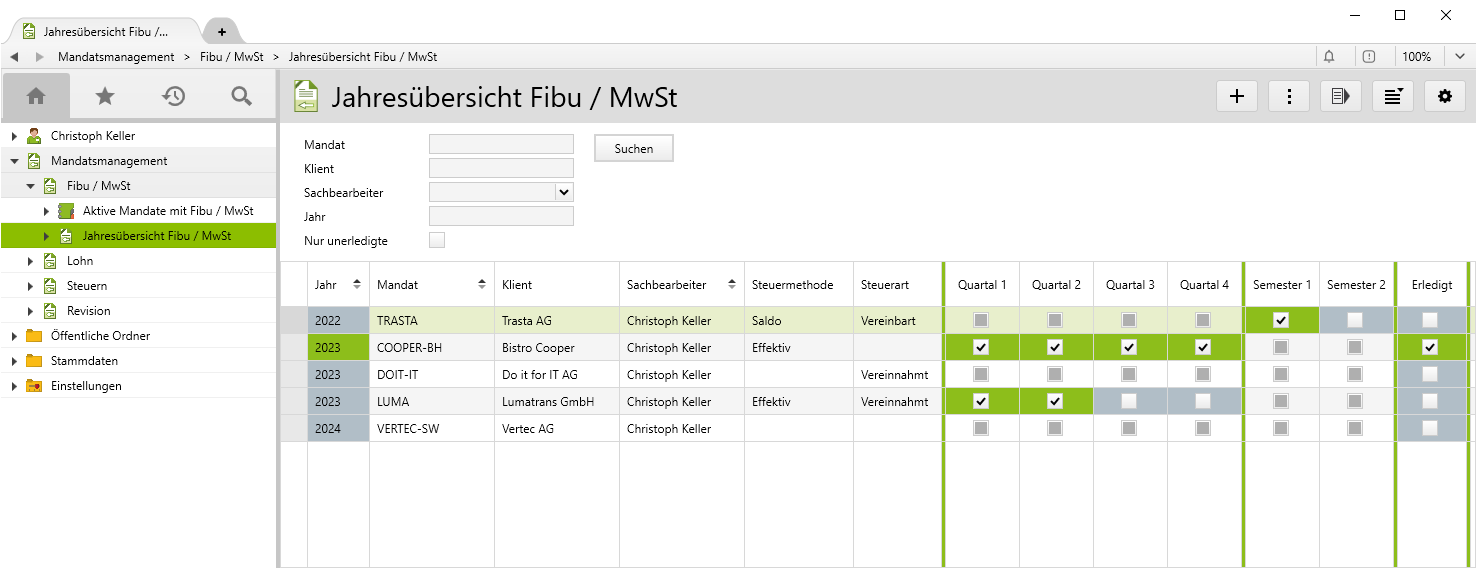1477x569 pixels.
Task: Select the Jahresübersicht Fibu tab
Action: (105, 31)
